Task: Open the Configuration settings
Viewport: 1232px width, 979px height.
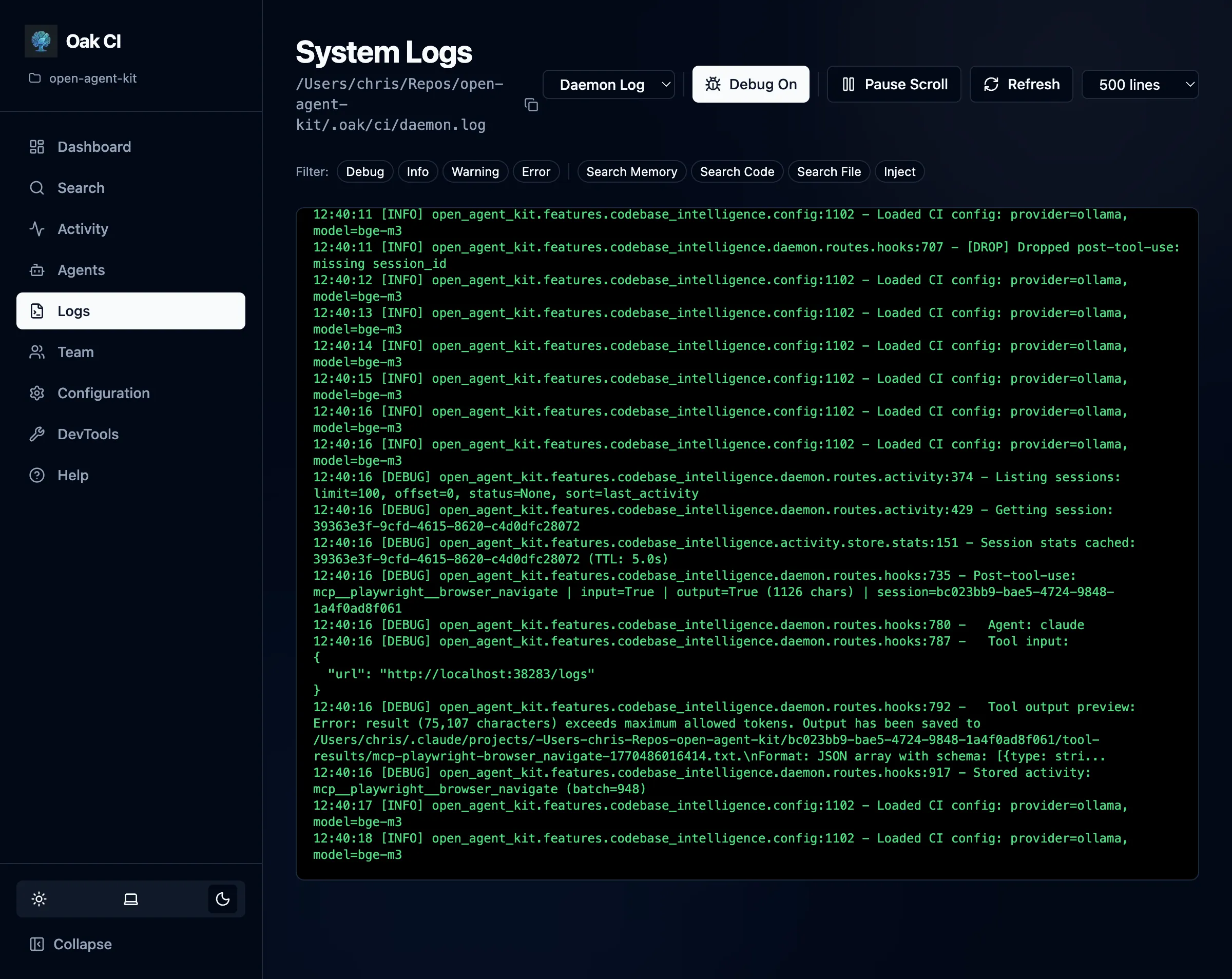Action: click(x=103, y=393)
